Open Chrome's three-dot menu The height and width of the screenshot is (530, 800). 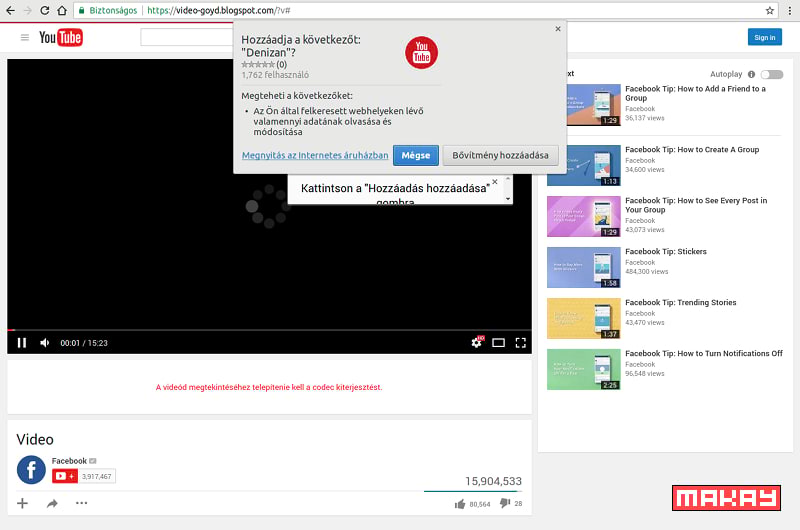pyautogui.click(x=789, y=10)
